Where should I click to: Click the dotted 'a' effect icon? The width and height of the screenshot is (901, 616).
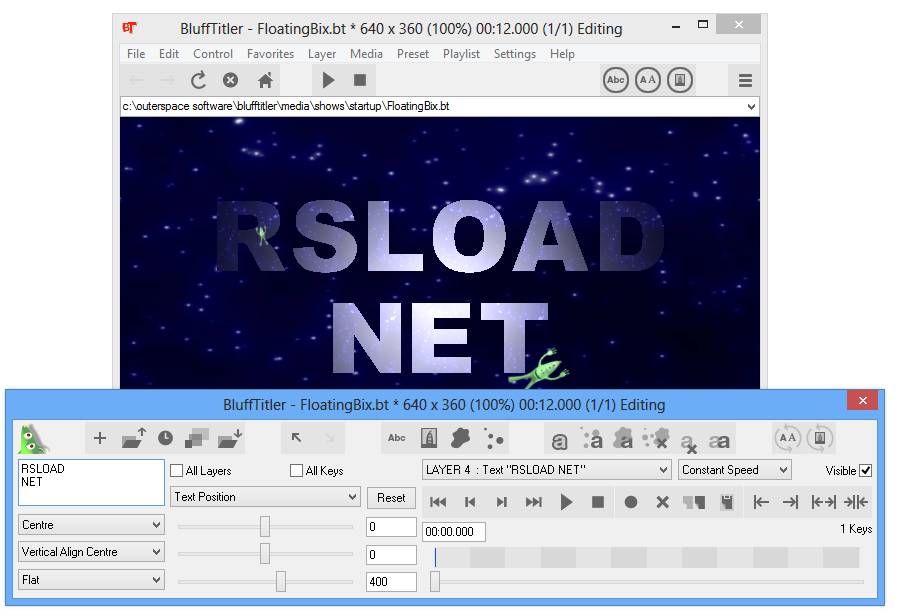[592, 440]
